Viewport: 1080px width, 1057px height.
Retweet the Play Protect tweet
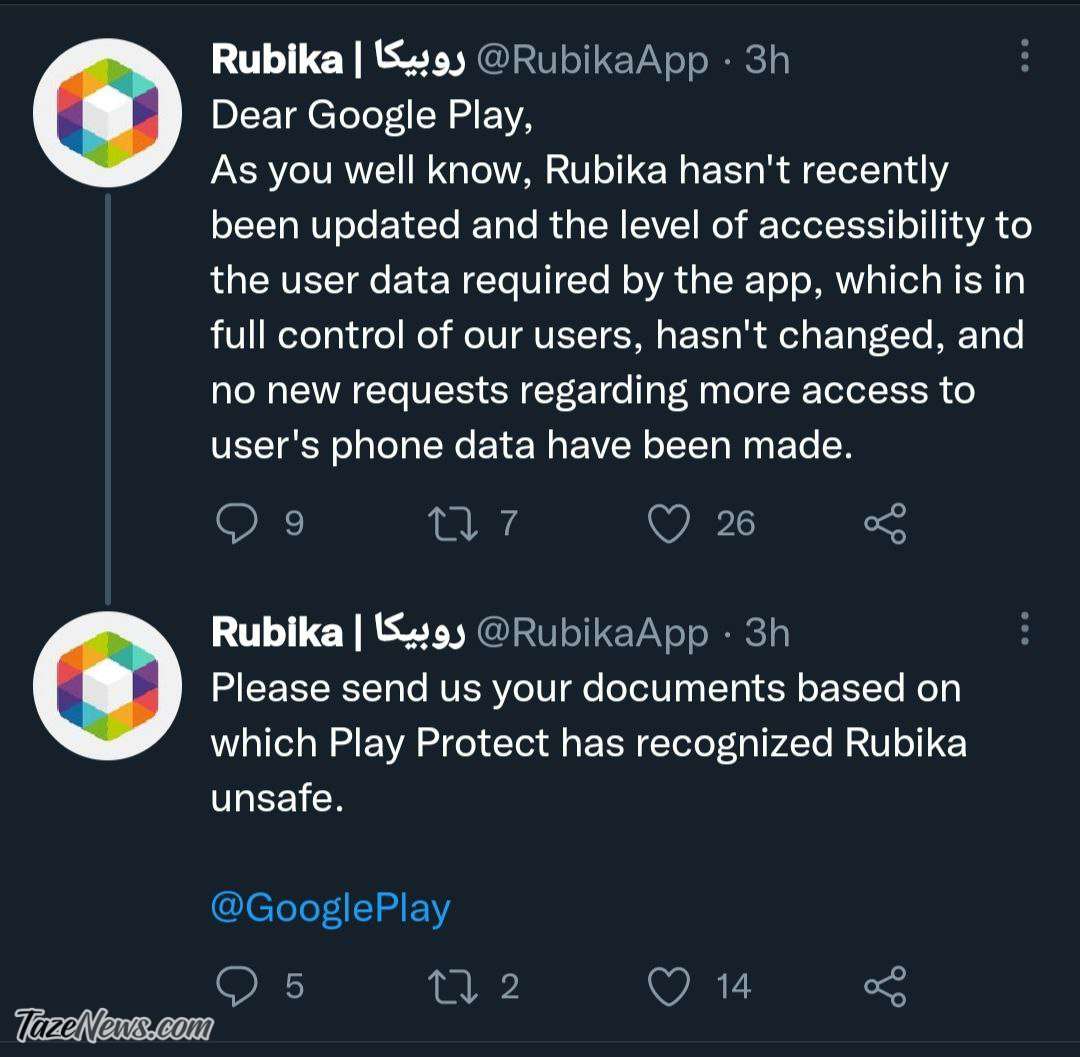pos(453,986)
